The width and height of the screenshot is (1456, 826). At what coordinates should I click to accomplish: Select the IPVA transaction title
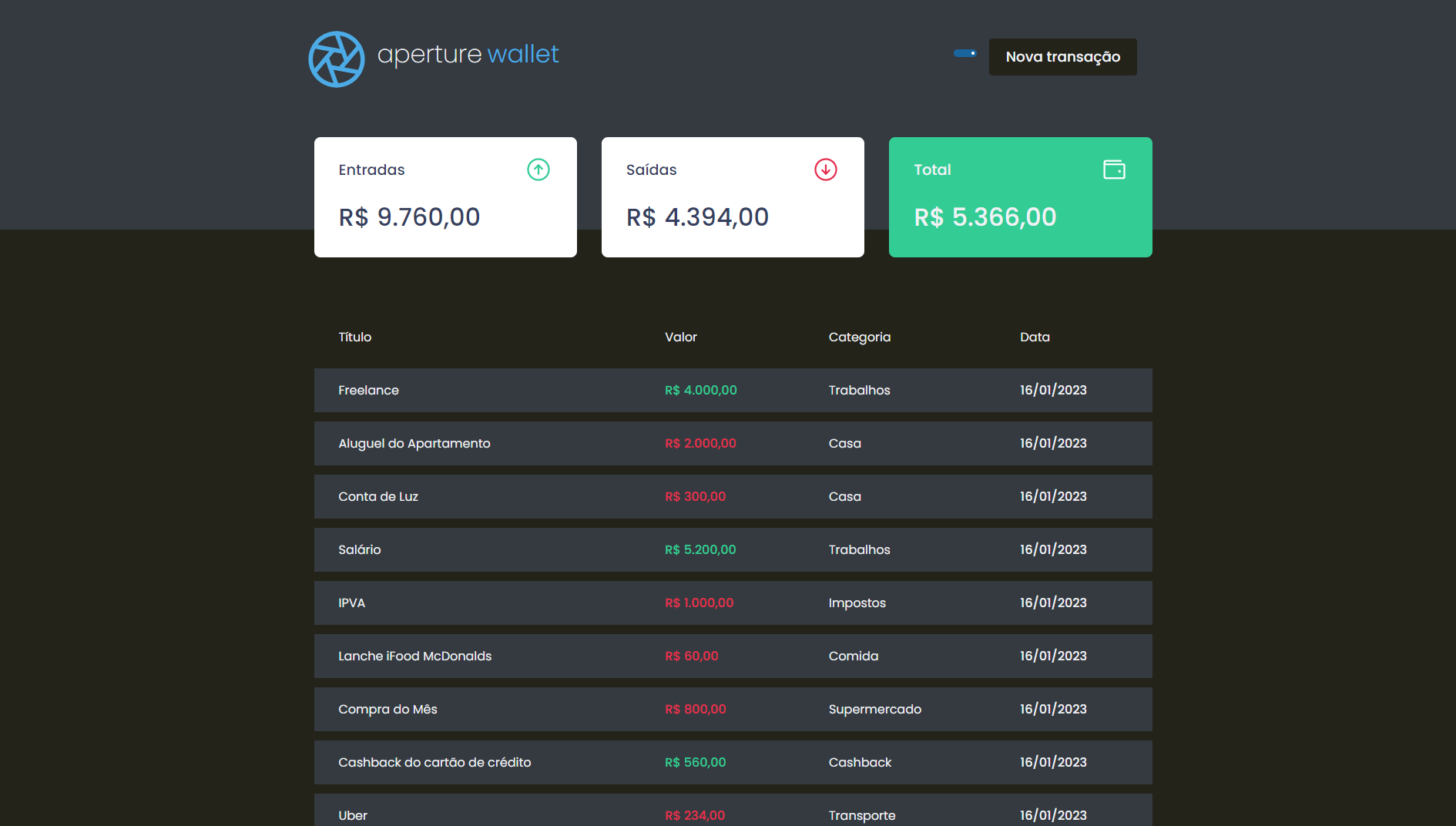[352, 603]
